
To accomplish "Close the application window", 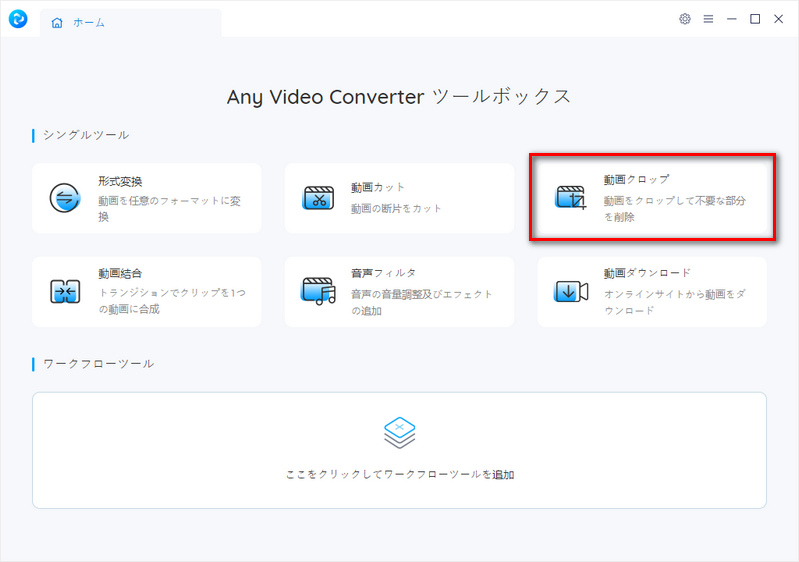I will coord(779,19).
